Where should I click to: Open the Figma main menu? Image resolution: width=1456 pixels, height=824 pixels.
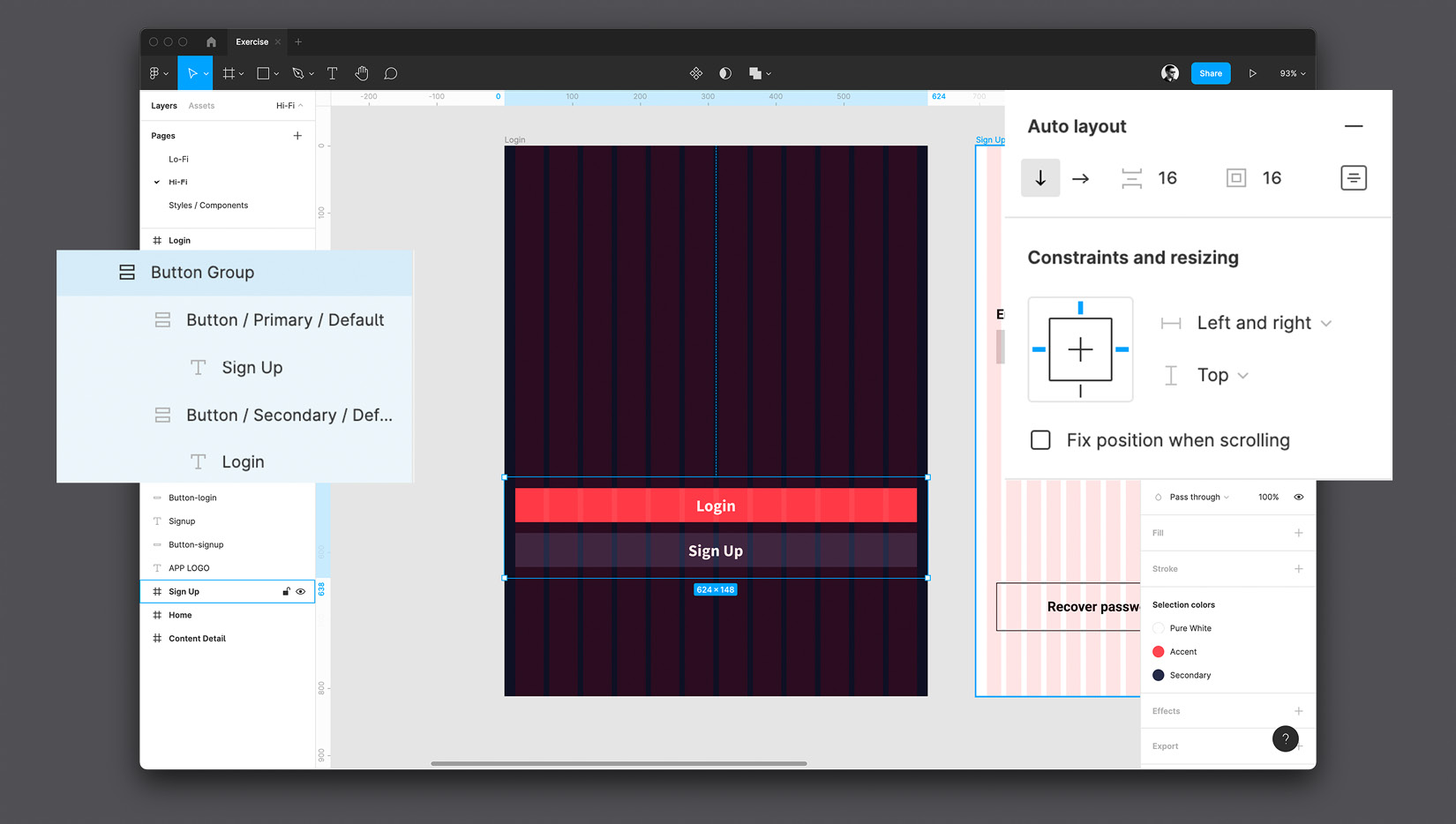pyautogui.click(x=156, y=73)
